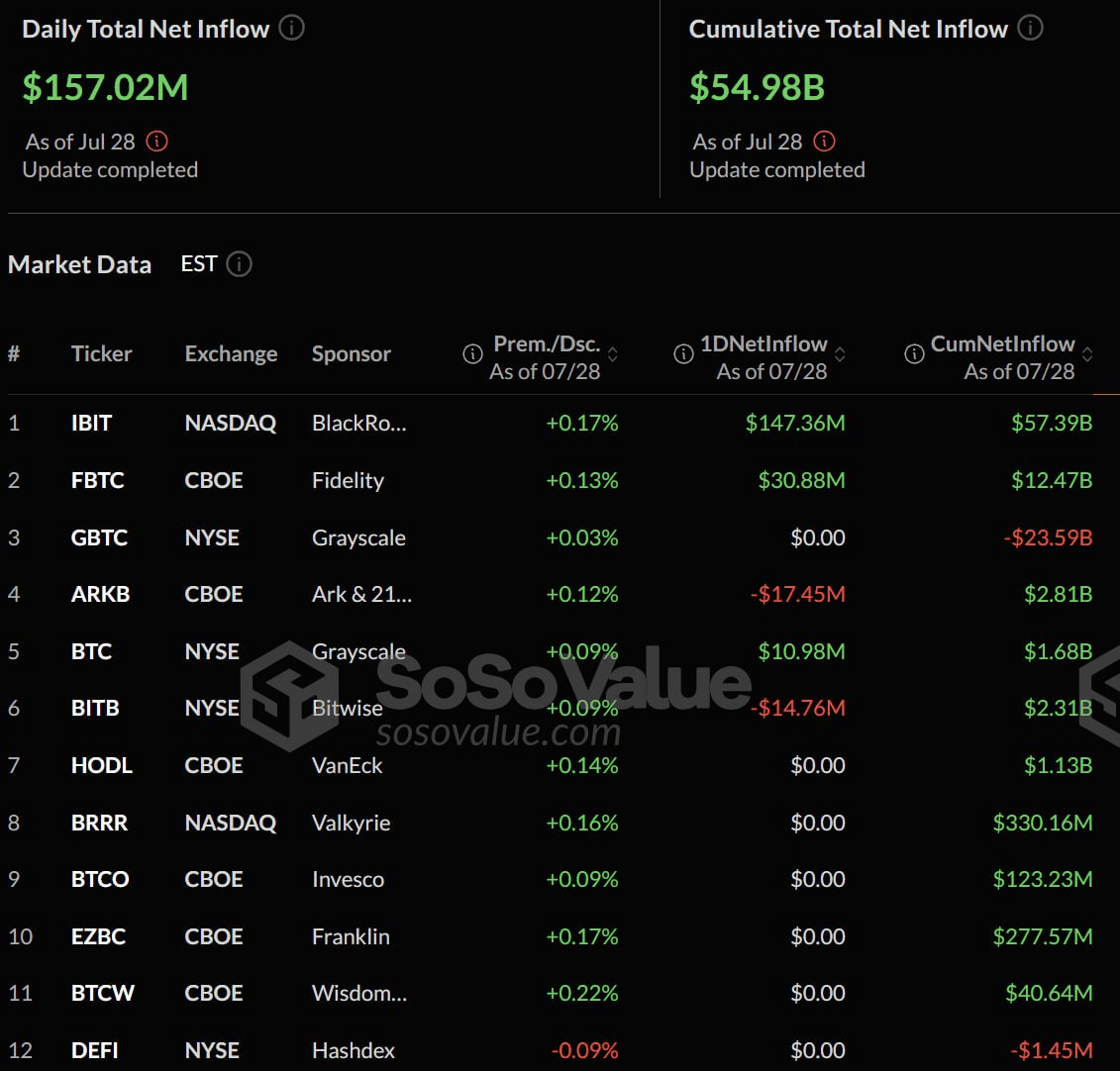1120x1071 pixels.
Task: Click BITB's -$14.76M one-day inflow
Action: click(798, 708)
